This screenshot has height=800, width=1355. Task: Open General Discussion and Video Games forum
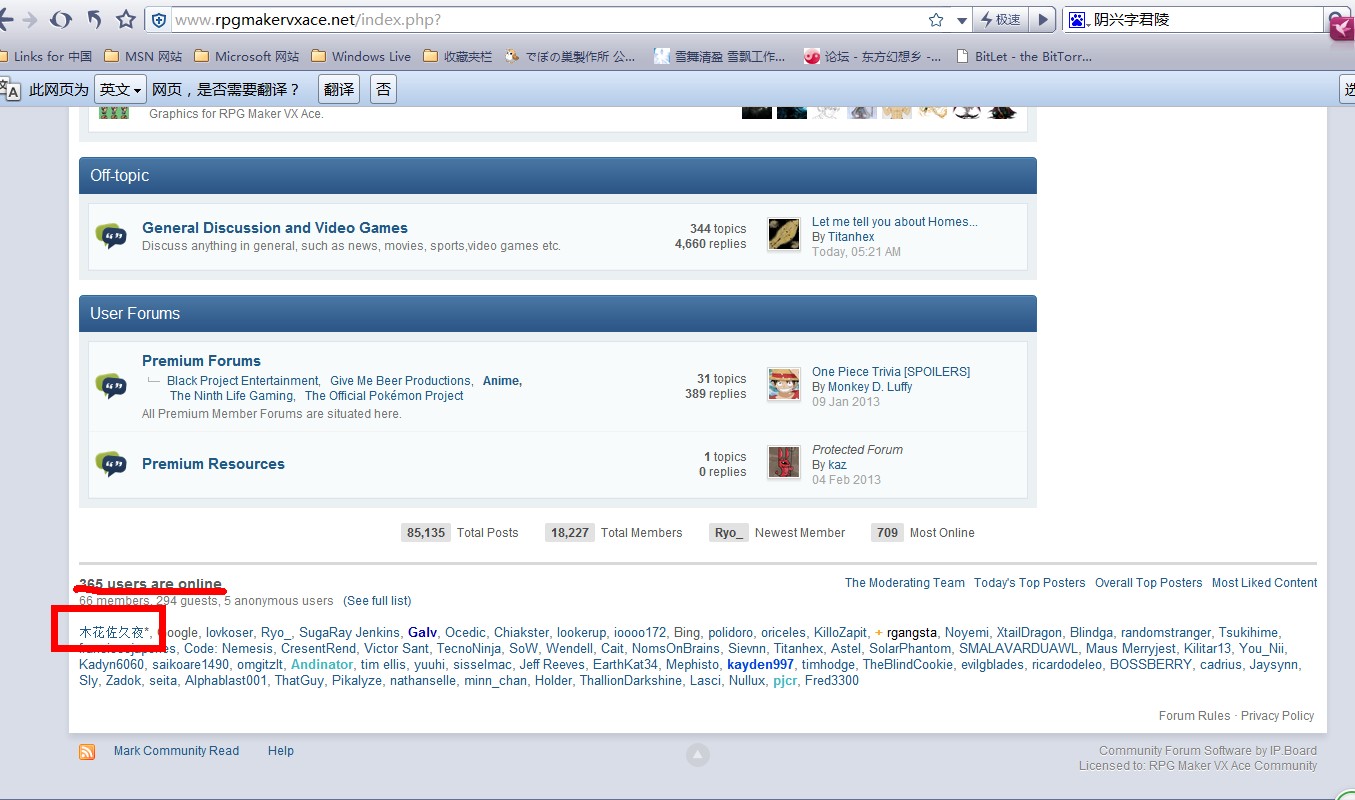tap(275, 228)
